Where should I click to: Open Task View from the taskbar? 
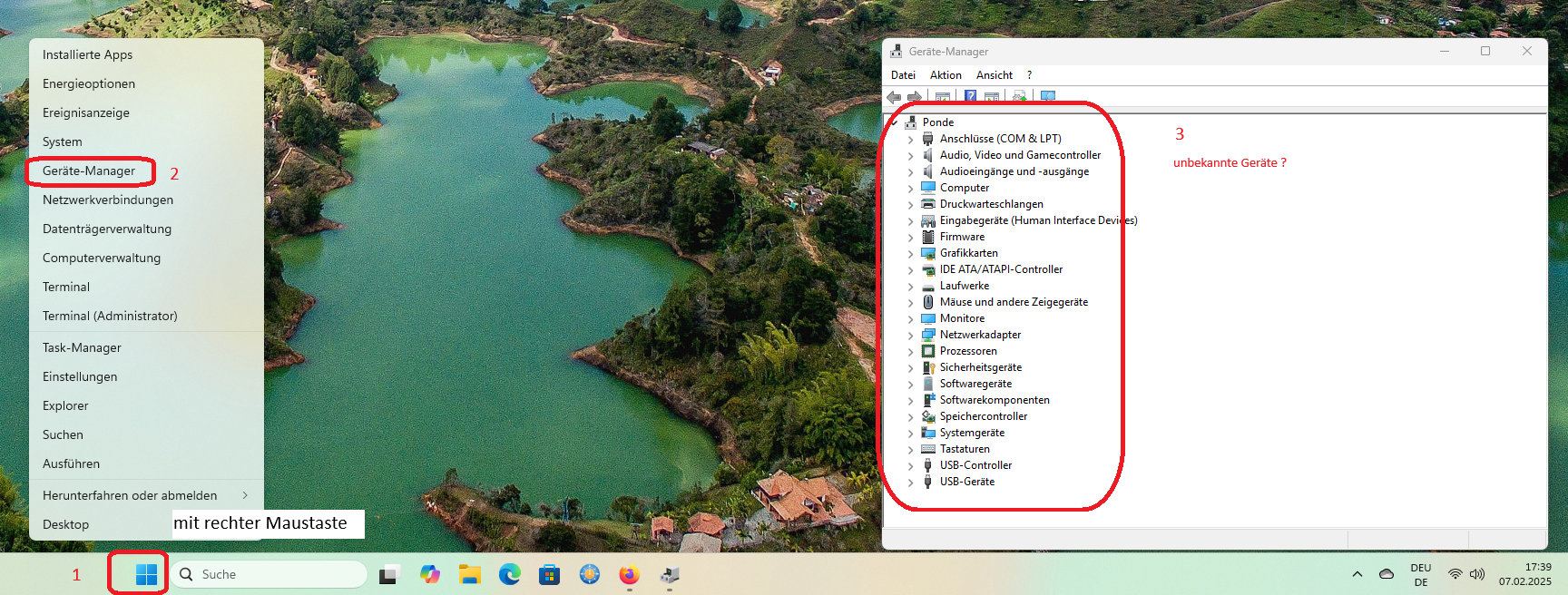pyautogui.click(x=389, y=574)
